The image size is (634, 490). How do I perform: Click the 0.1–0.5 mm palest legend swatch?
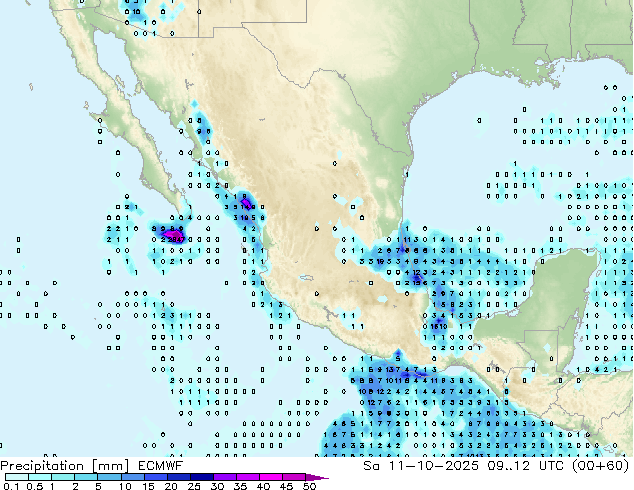click(x=17, y=477)
